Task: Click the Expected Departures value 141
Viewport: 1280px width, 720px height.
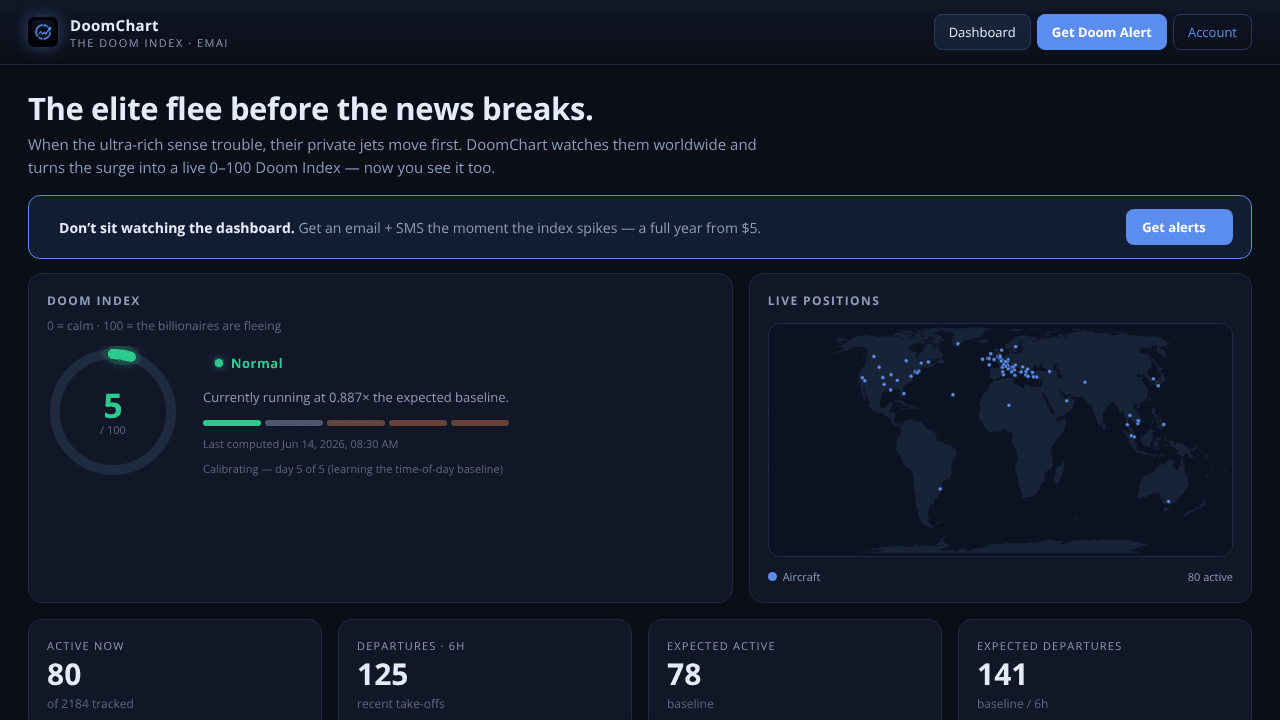Action: click(1002, 675)
